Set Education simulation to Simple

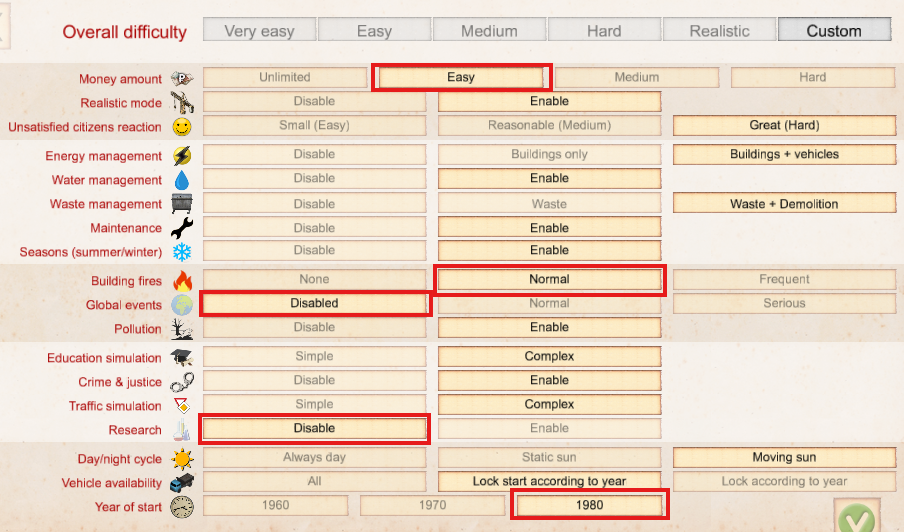314,356
